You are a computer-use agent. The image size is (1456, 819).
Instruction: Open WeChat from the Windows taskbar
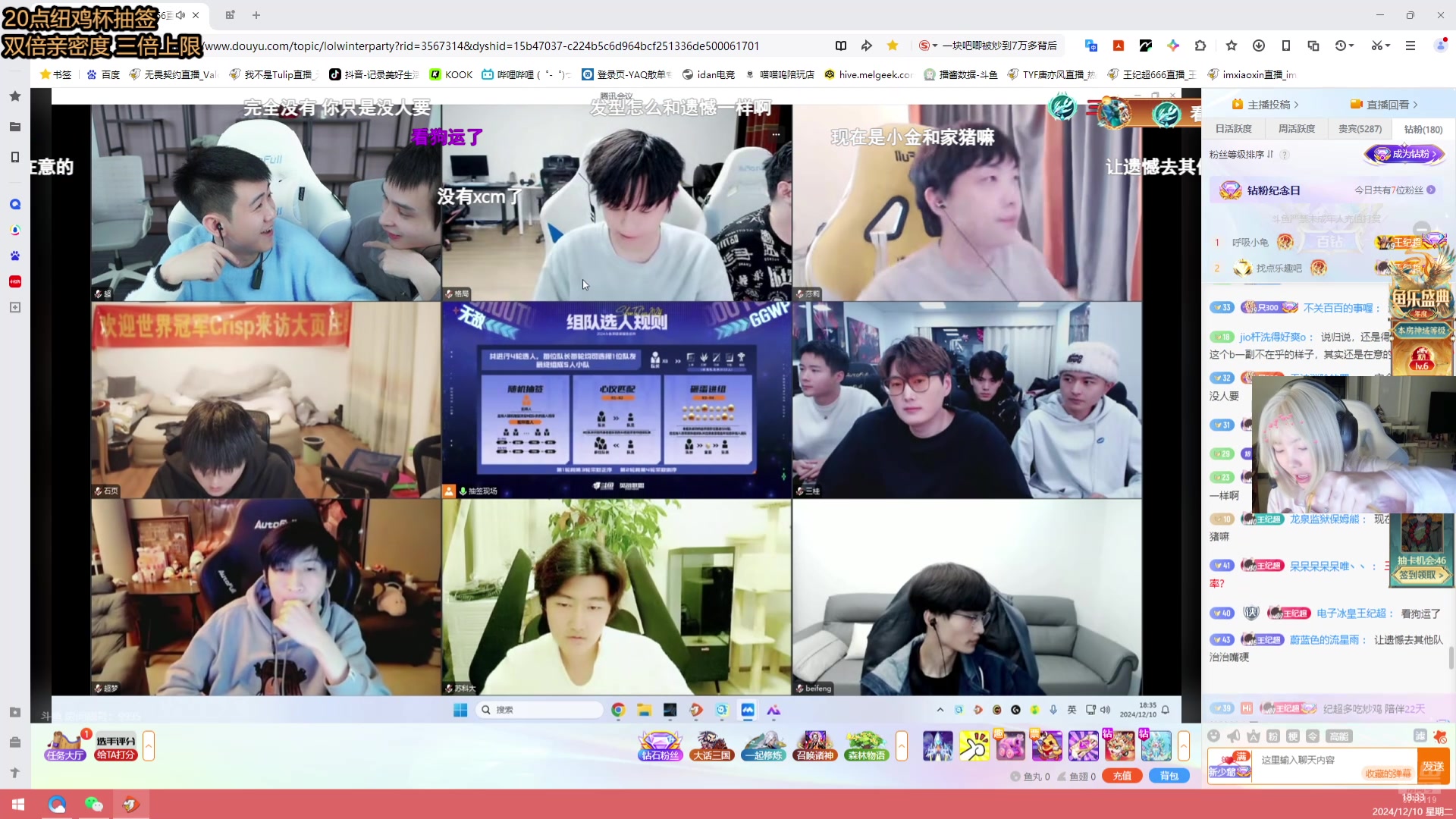click(x=93, y=805)
